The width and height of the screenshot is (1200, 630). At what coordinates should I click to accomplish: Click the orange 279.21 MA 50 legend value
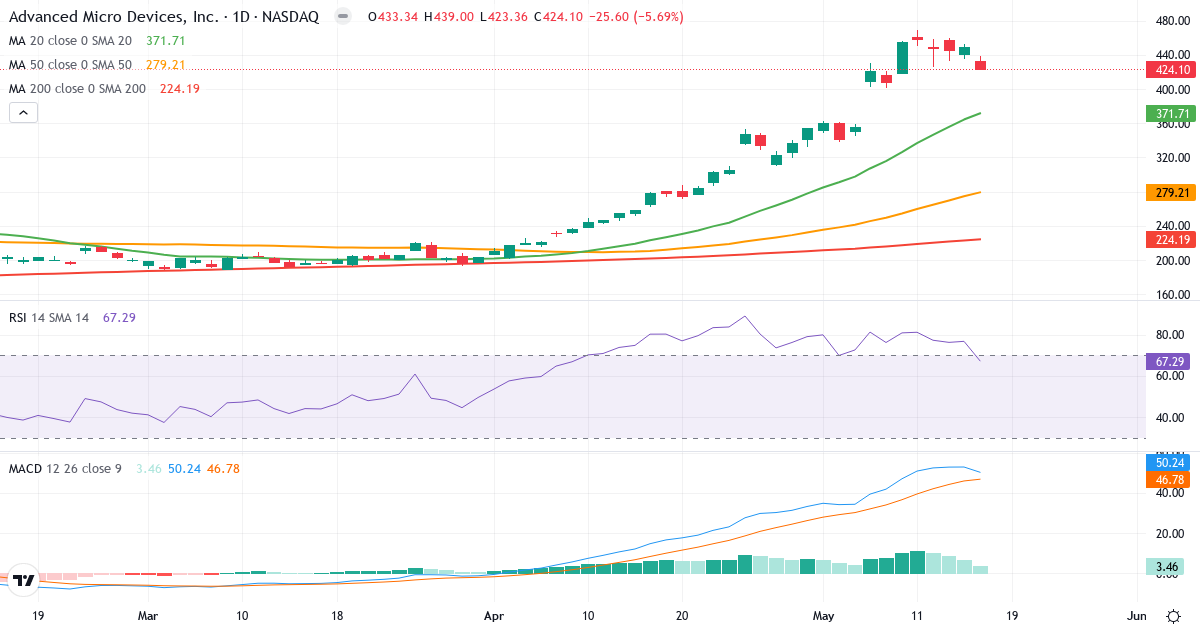tap(166, 65)
